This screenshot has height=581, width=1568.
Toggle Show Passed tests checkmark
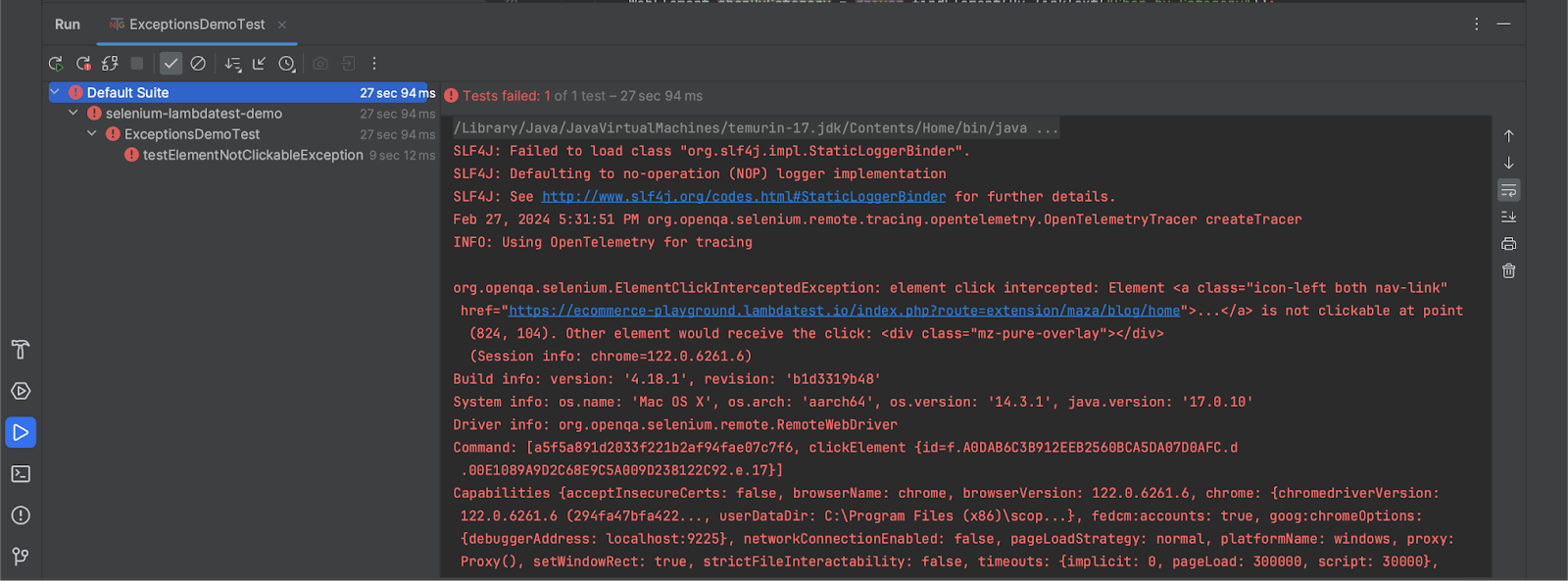(x=171, y=64)
